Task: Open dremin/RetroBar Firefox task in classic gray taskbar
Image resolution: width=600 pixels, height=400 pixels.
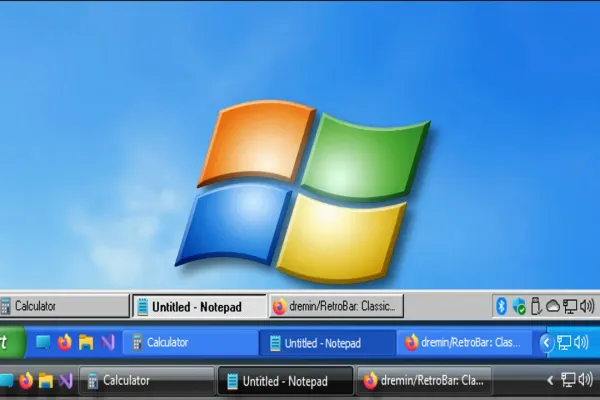Action: [x=336, y=306]
